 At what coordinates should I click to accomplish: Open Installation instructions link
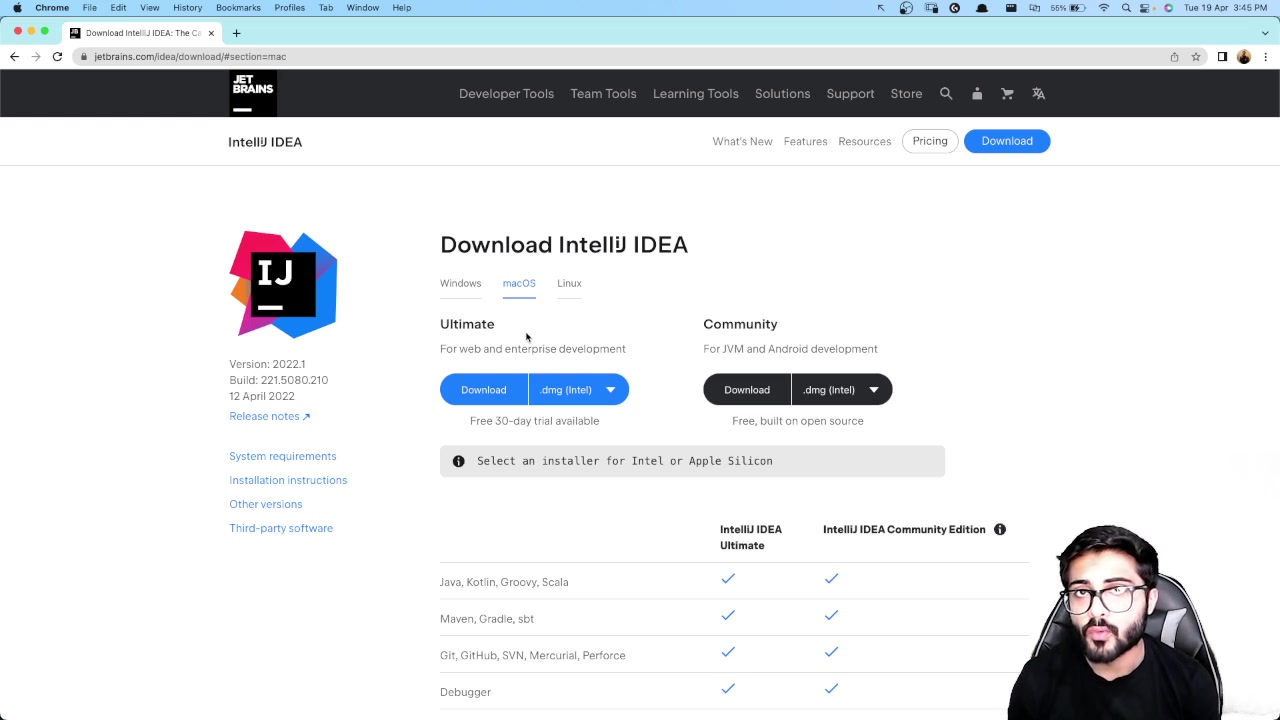tap(288, 480)
